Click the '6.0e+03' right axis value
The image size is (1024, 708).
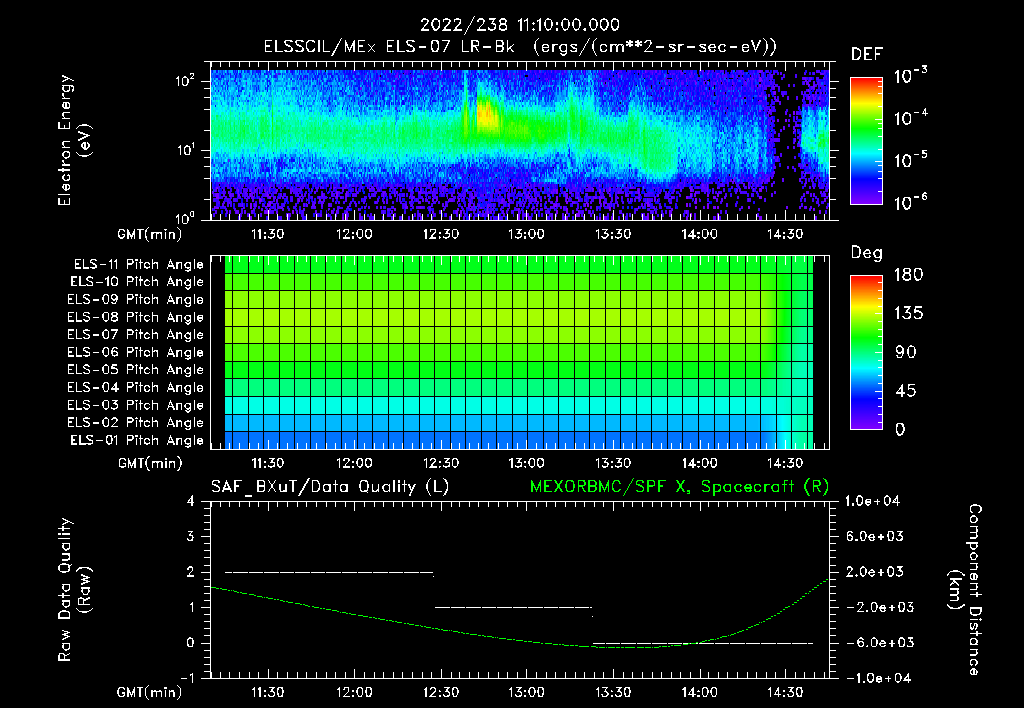click(875, 536)
